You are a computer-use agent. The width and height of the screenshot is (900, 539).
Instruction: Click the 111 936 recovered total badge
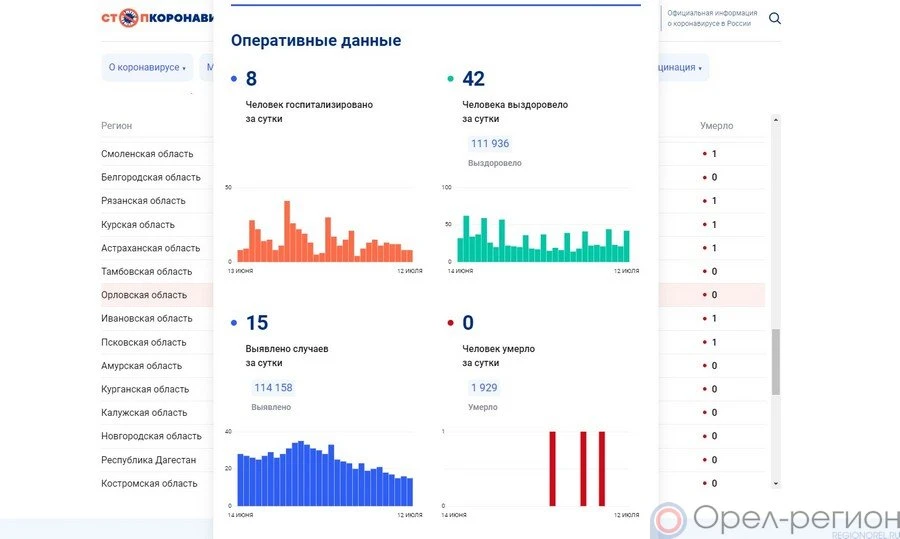click(x=490, y=144)
